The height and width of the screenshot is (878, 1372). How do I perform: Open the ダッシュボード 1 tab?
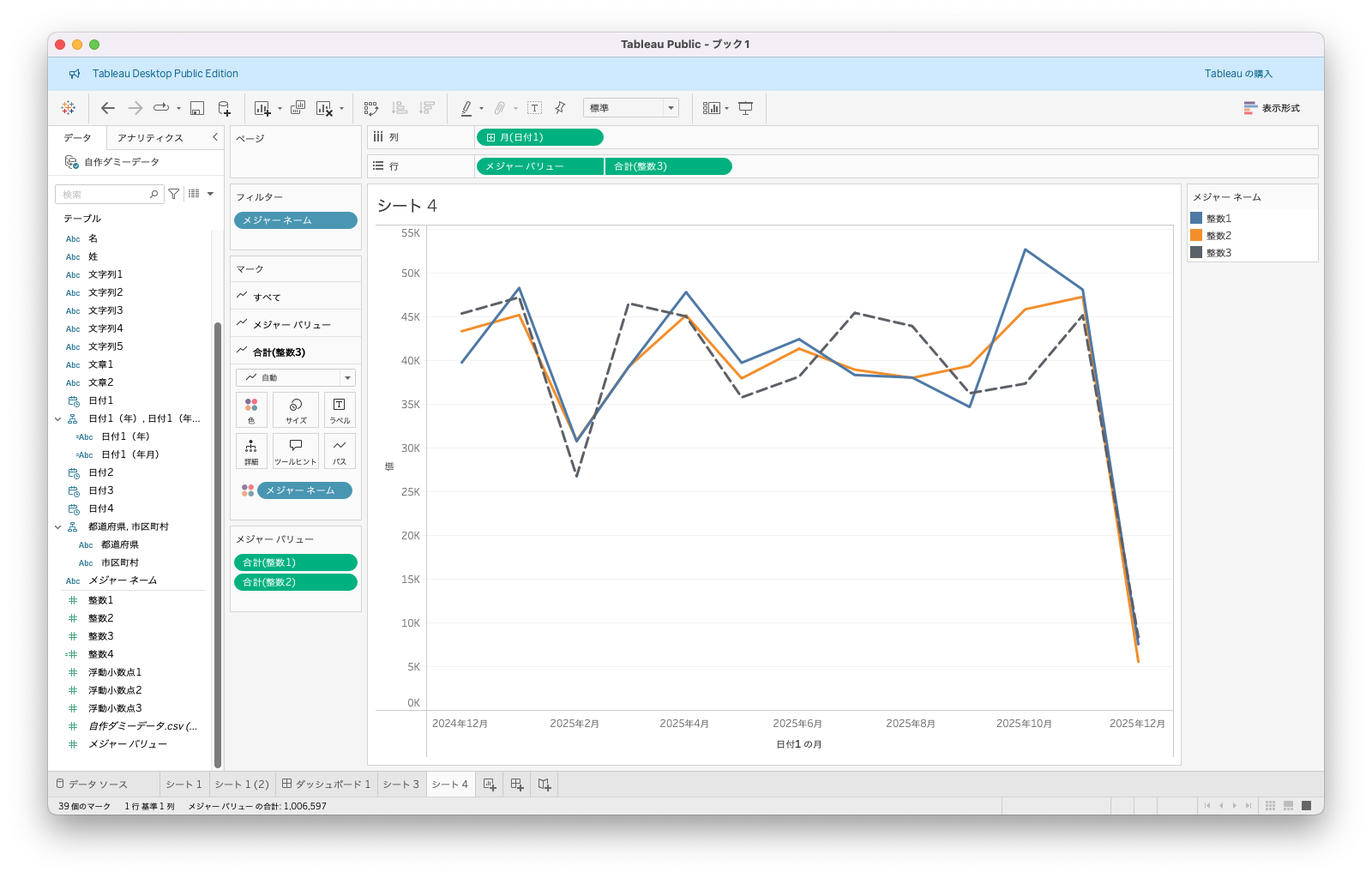327,785
